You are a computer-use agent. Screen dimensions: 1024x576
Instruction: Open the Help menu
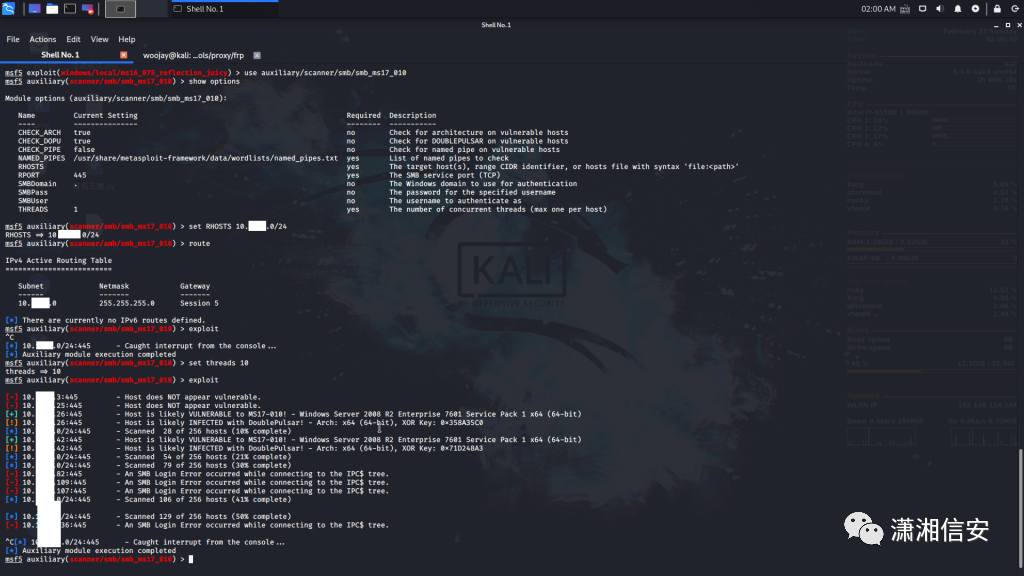point(127,39)
